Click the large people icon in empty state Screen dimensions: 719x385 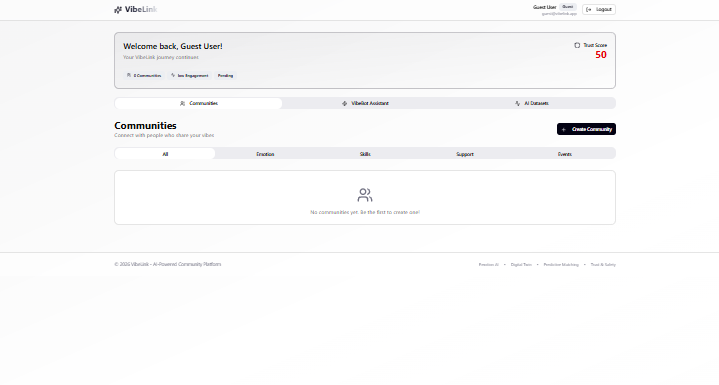[365, 195]
